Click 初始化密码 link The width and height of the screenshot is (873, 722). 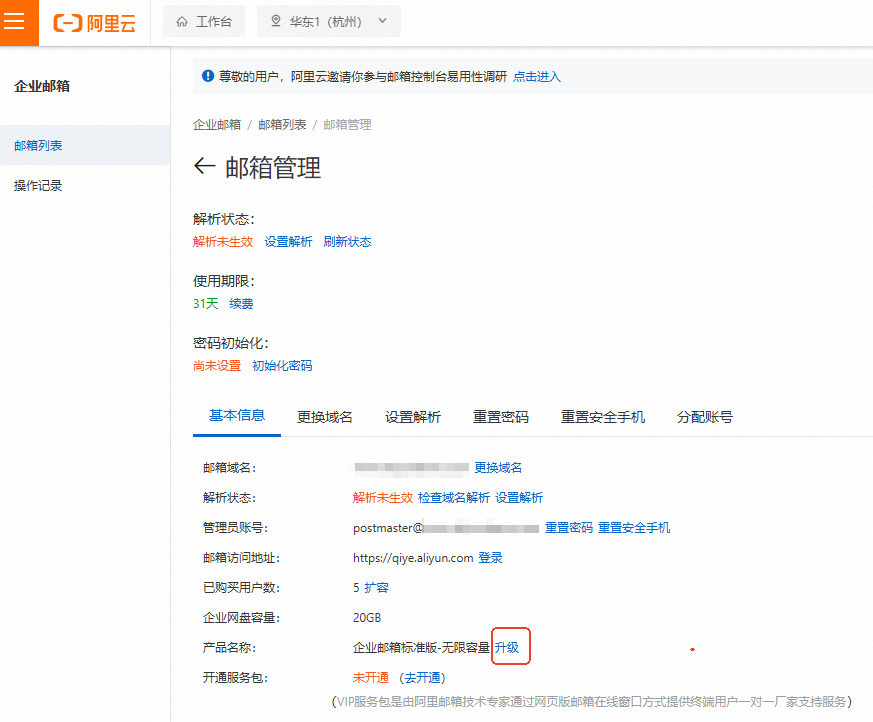point(282,366)
